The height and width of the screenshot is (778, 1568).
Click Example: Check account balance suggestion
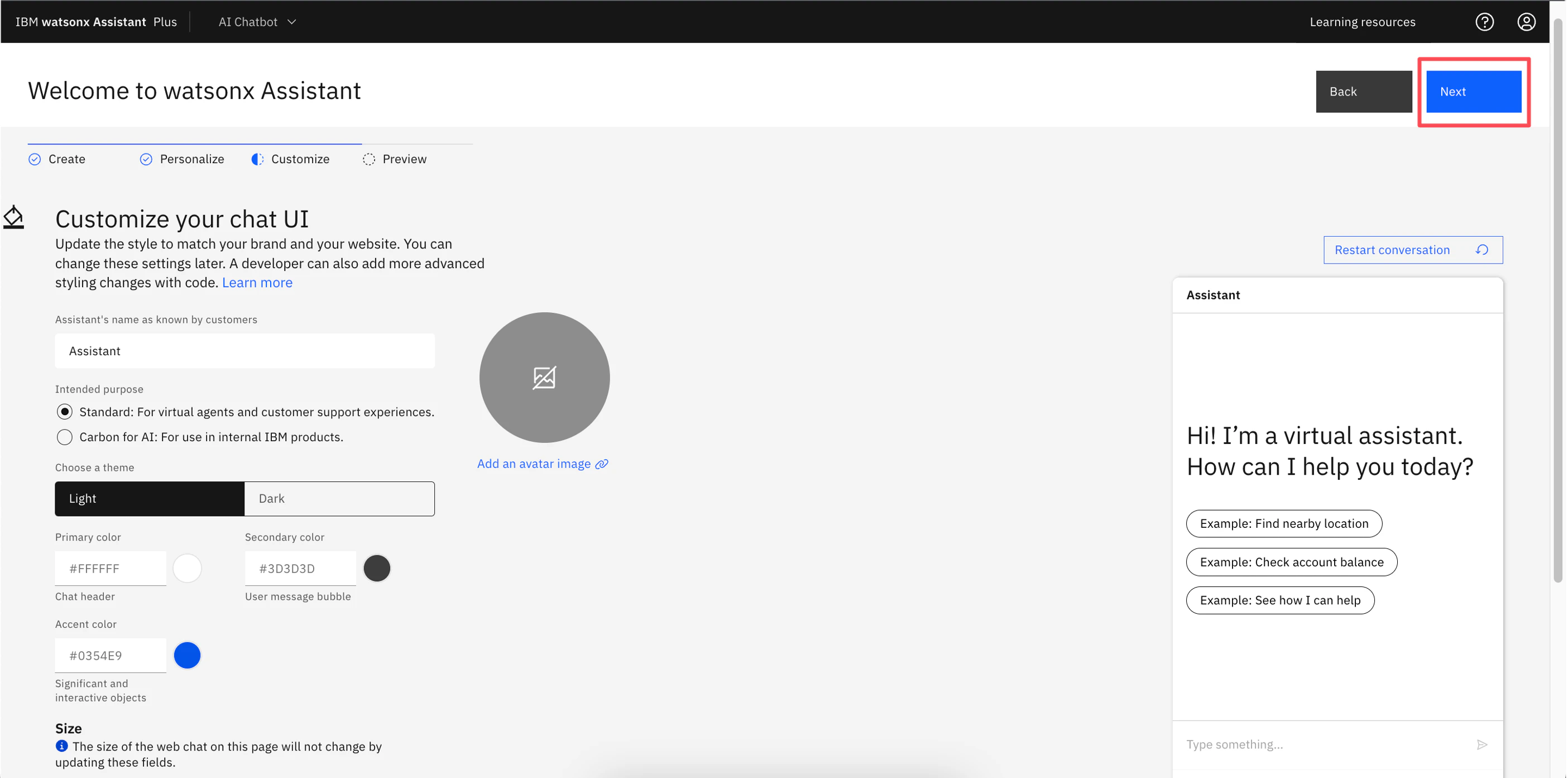click(x=1291, y=562)
